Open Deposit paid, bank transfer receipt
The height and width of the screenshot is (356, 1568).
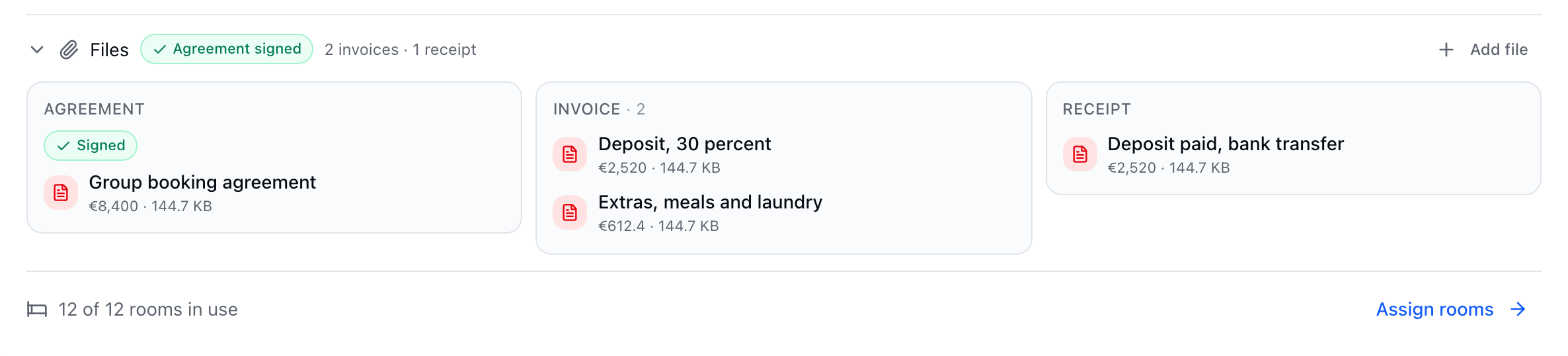(1226, 144)
